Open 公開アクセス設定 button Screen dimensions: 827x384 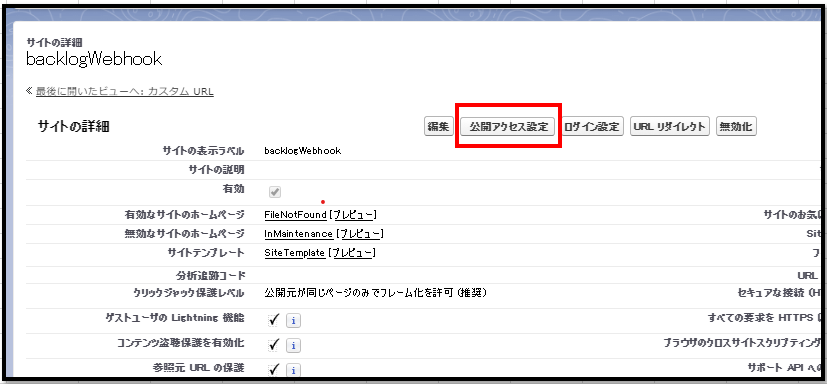[508, 127]
